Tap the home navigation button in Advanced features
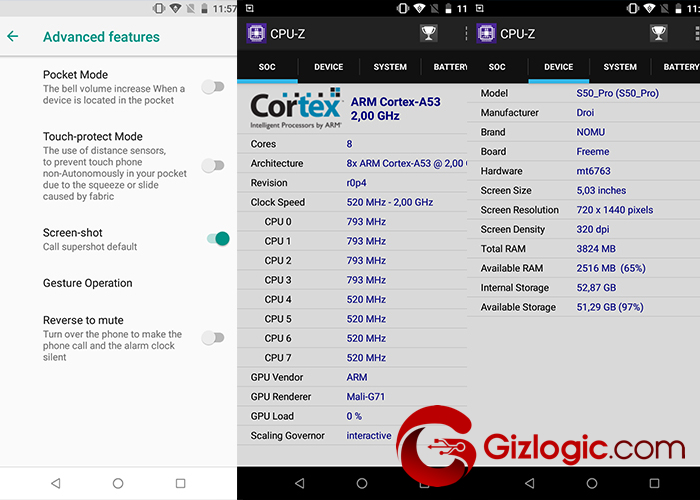This screenshot has height=500, width=700. (x=118, y=483)
